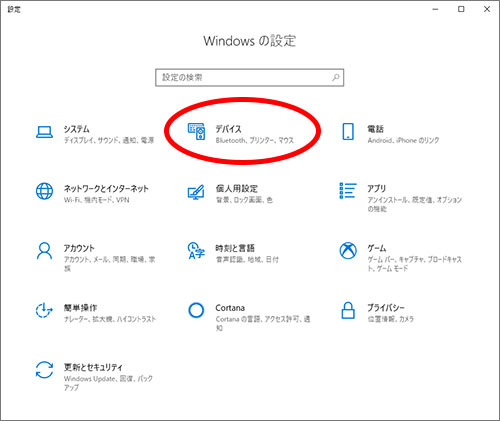Open the アプリ heading
This screenshot has height=421, width=500.
(377, 189)
